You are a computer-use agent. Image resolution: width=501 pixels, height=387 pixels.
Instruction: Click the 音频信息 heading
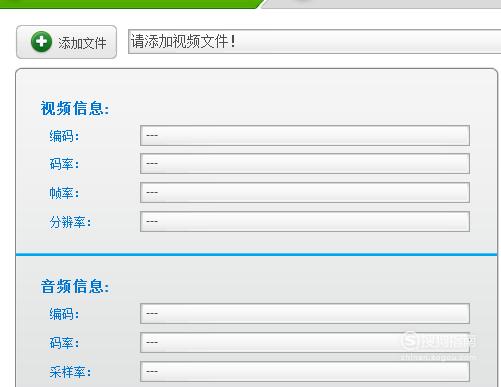coord(75,286)
